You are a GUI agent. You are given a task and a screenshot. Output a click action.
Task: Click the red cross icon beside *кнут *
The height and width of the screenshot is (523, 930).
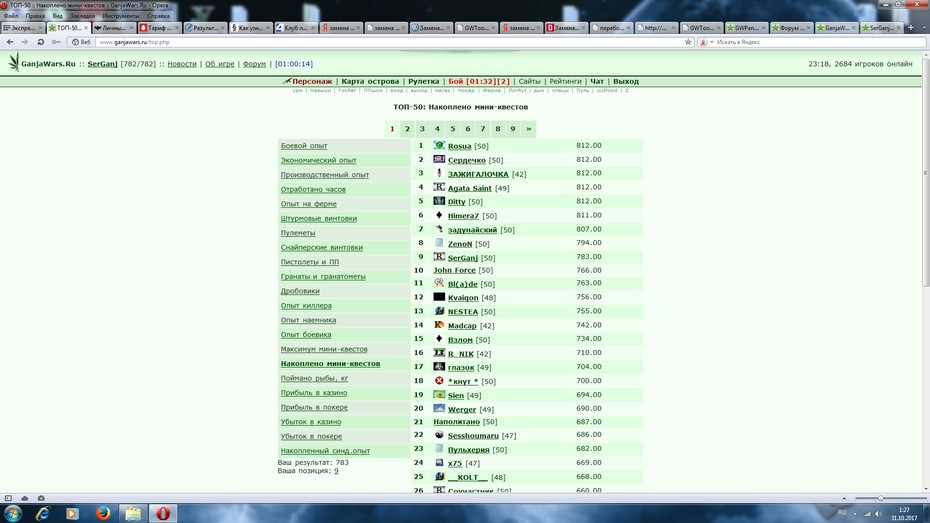[x=439, y=381]
